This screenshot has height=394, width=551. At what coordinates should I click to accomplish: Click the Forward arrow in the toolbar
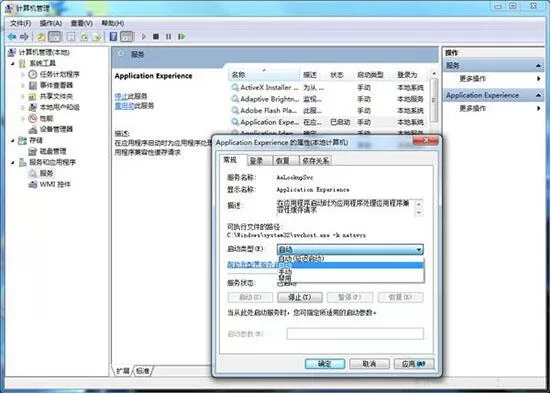tap(24, 37)
